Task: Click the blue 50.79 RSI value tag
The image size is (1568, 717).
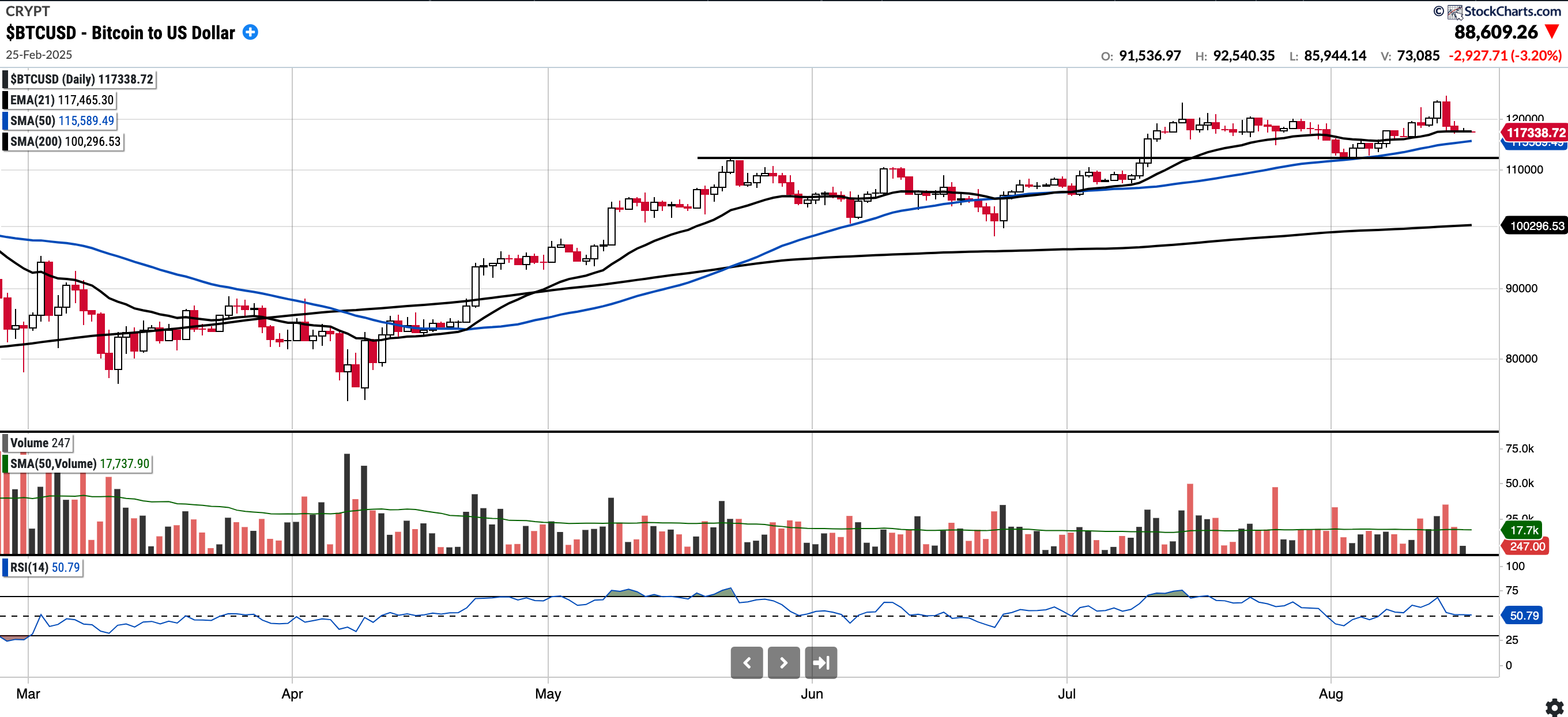Action: (1524, 616)
